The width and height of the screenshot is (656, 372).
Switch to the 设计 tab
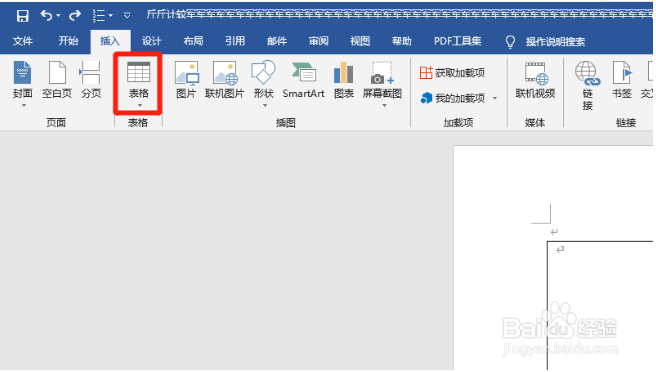pyautogui.click(x=151, y=41)
